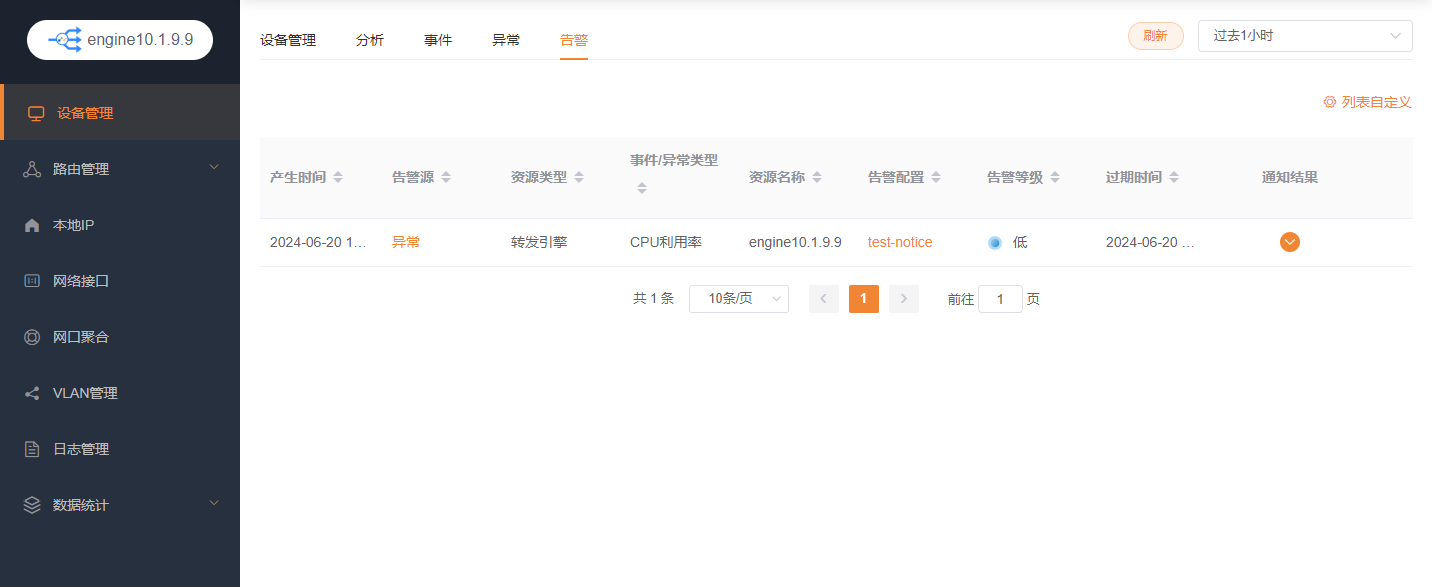Click the 本地IP home icon
The width and height of the screenshot is (1432, 587).
click(x=32, y=226)
